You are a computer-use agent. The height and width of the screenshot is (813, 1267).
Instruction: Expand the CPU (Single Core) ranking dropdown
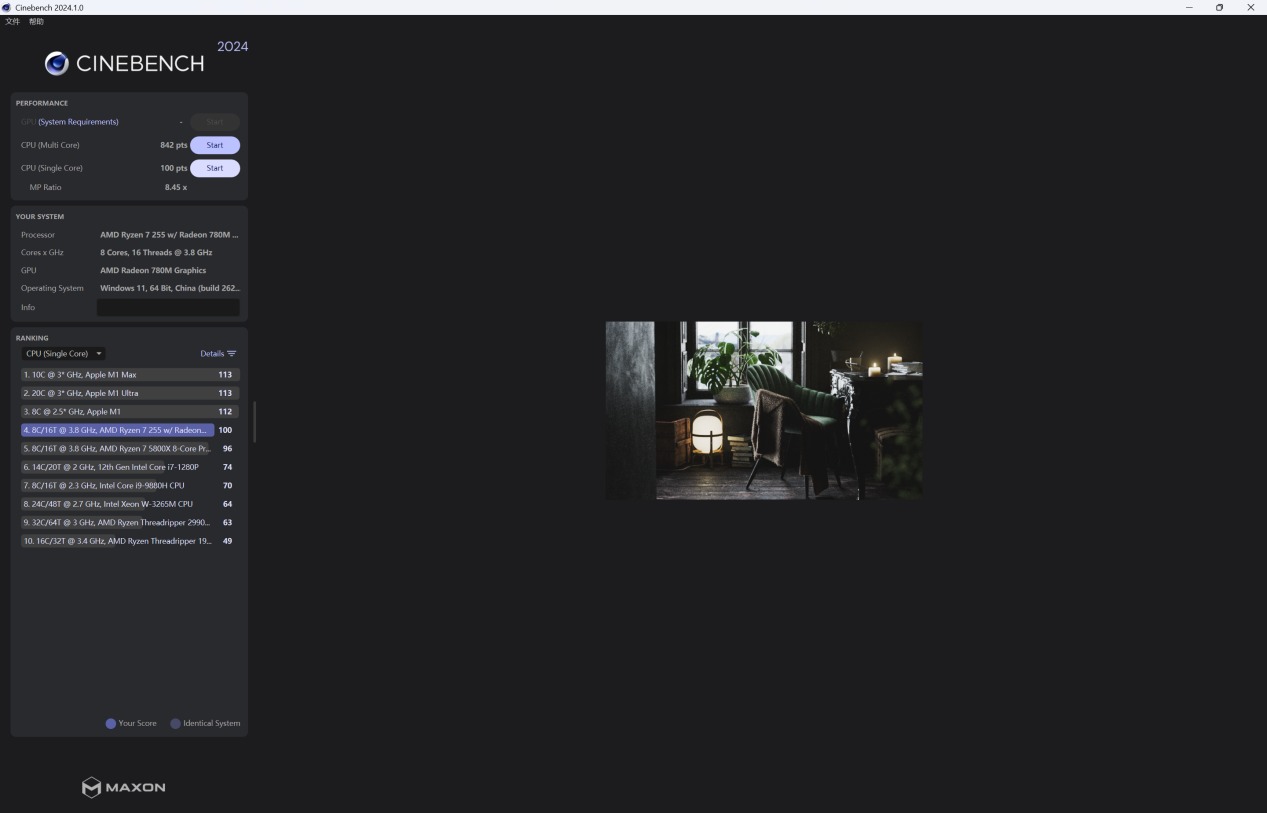[64, 354]
